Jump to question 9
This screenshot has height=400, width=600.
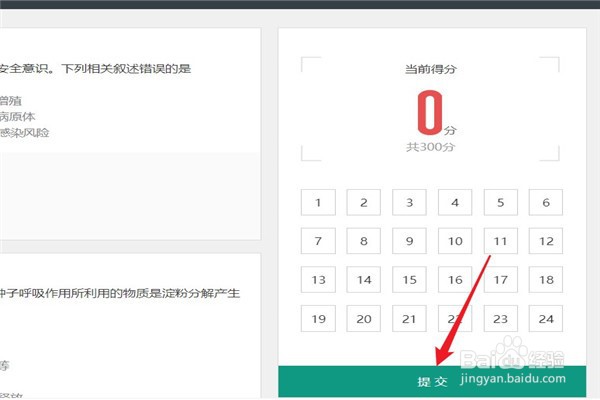[409, 241]
